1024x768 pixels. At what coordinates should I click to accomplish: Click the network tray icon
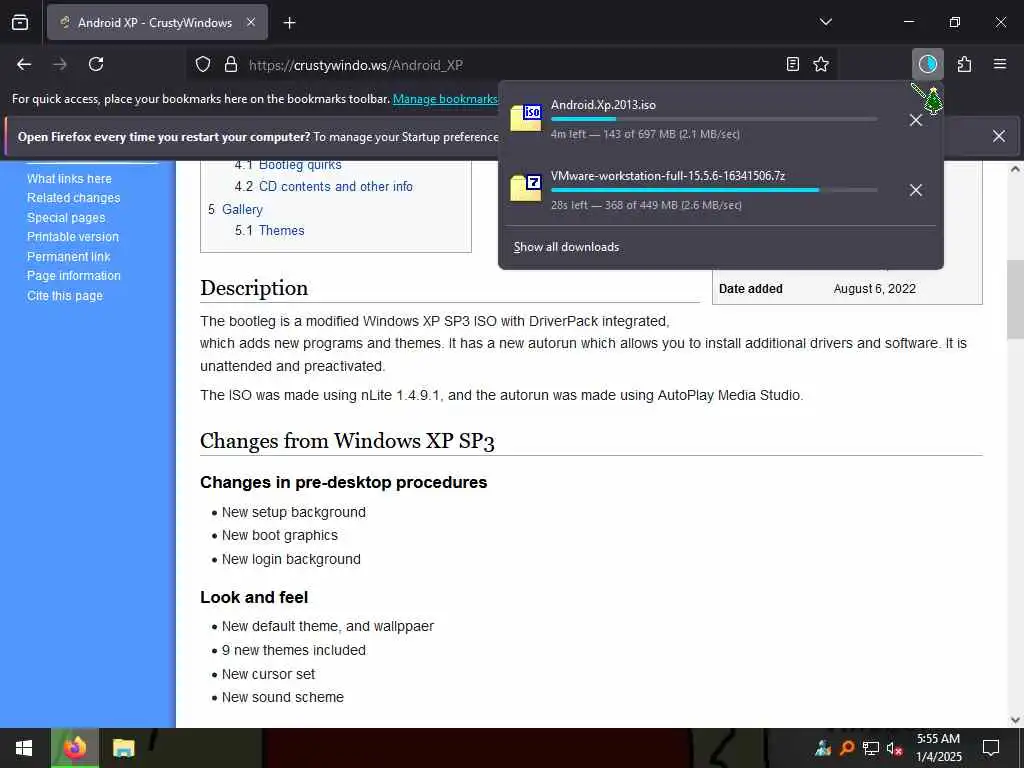[871, 748]
